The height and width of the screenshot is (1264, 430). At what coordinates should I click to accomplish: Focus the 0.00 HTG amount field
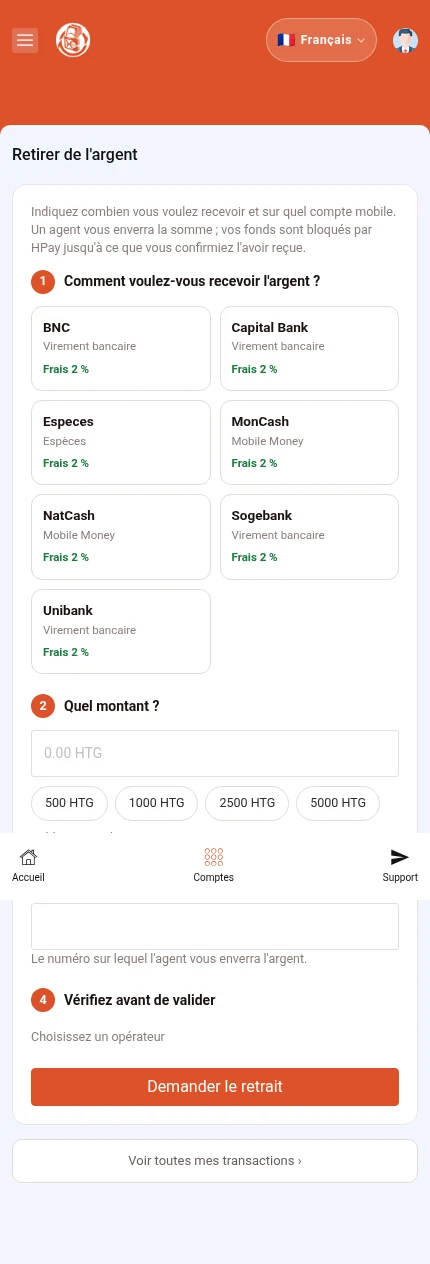[x=215, y=753]
